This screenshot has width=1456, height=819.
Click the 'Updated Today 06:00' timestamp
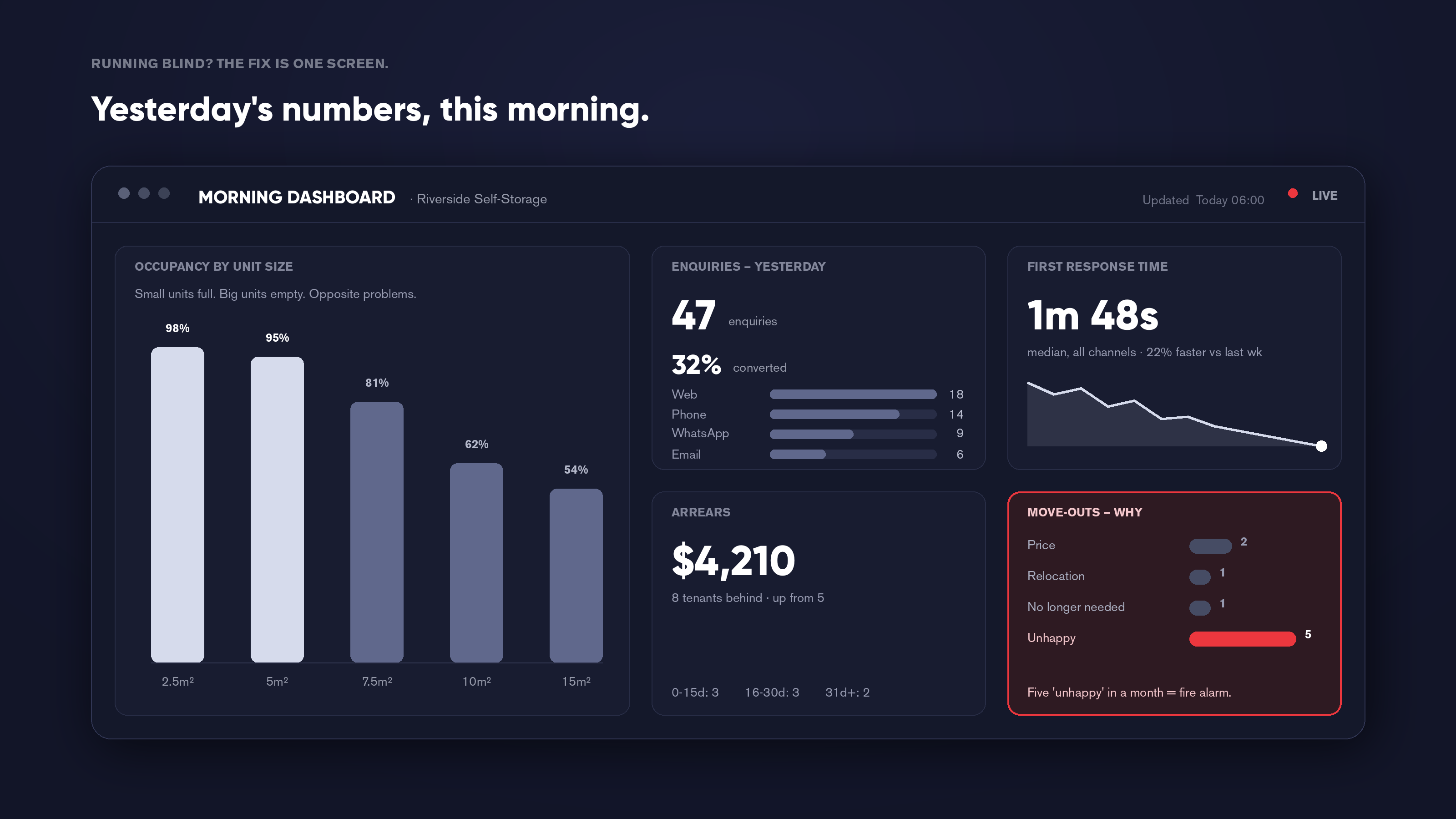(x=1203, y=200)
